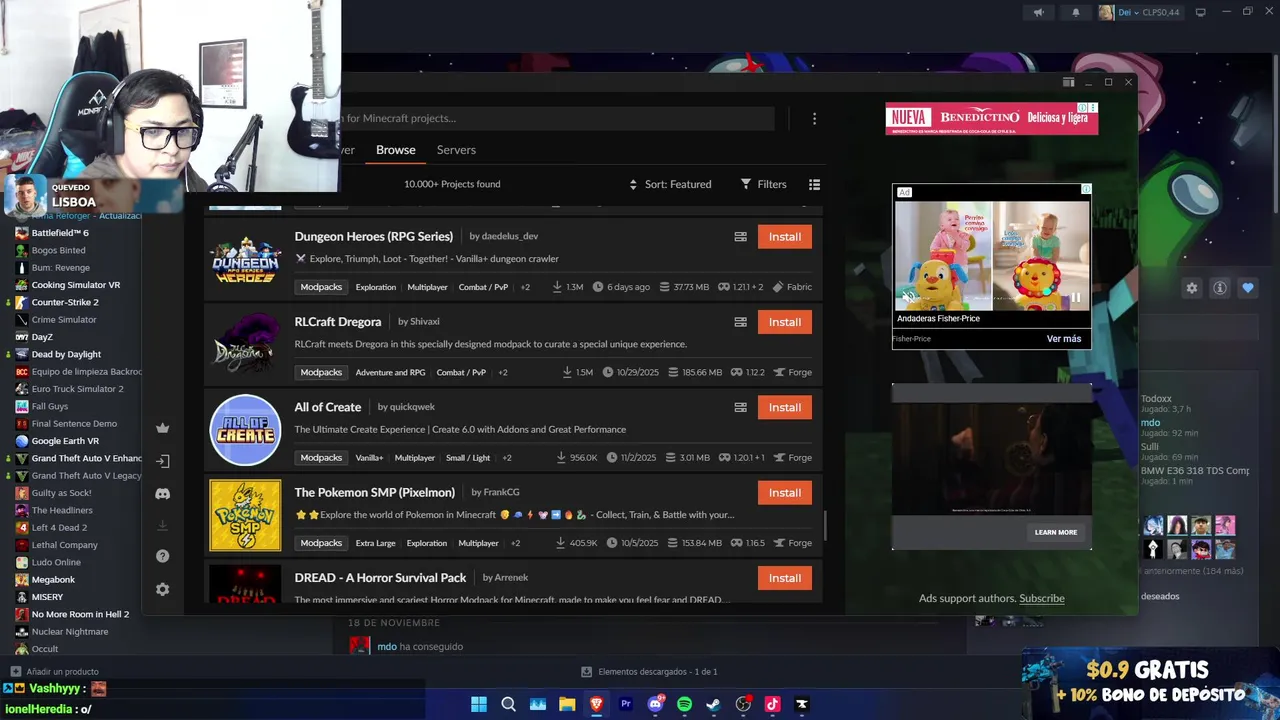1280x720 pixels.
Task: Open Steam downloads status Elementos descargados
Action: [x=649, y=672]
